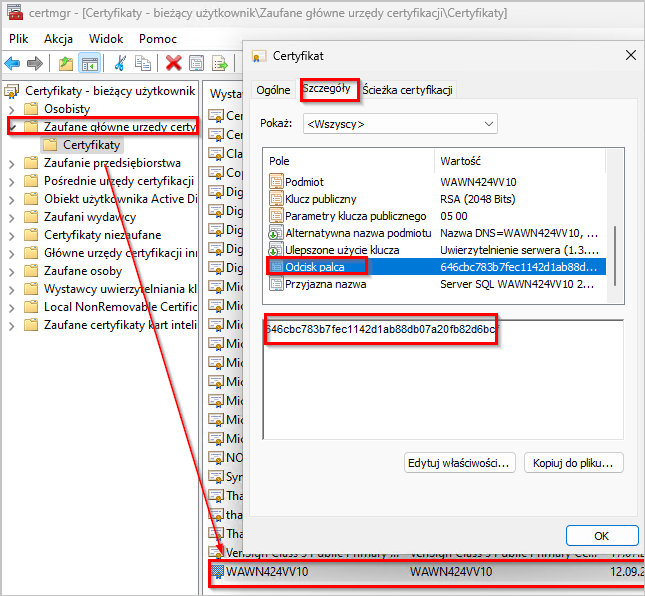This screenshot has height=596, width=645.
Task: Click the certmgr application icon in title bar
Action: coord(15,12)
